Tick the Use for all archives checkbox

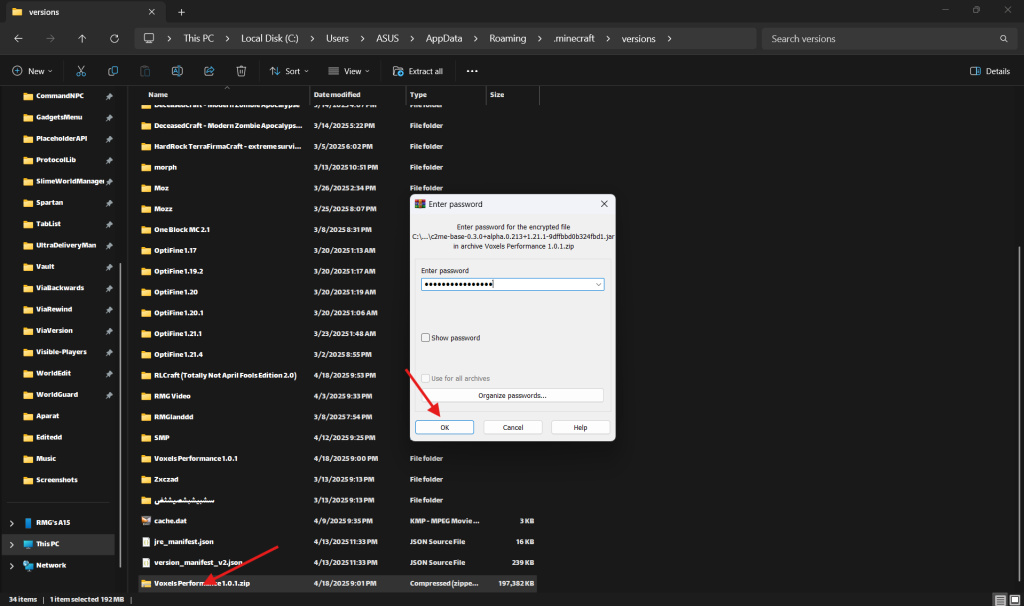426,378
